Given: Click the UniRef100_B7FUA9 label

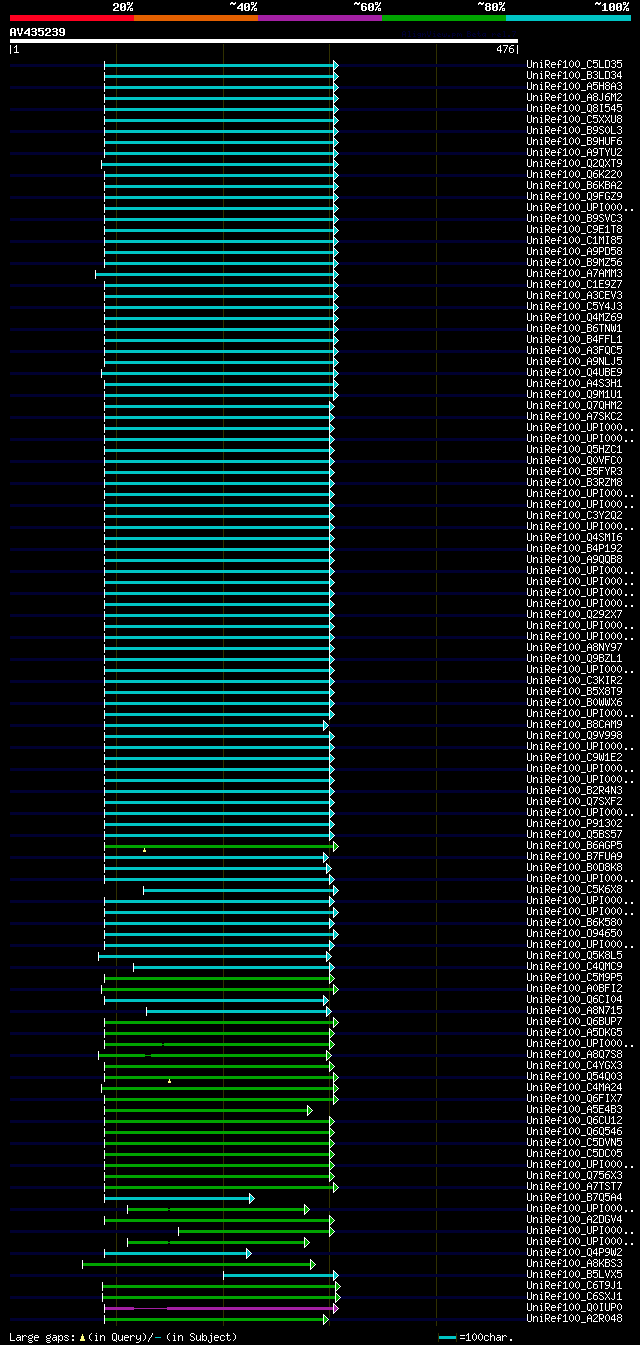Looking at the screenshot, I should coord(574,857).
